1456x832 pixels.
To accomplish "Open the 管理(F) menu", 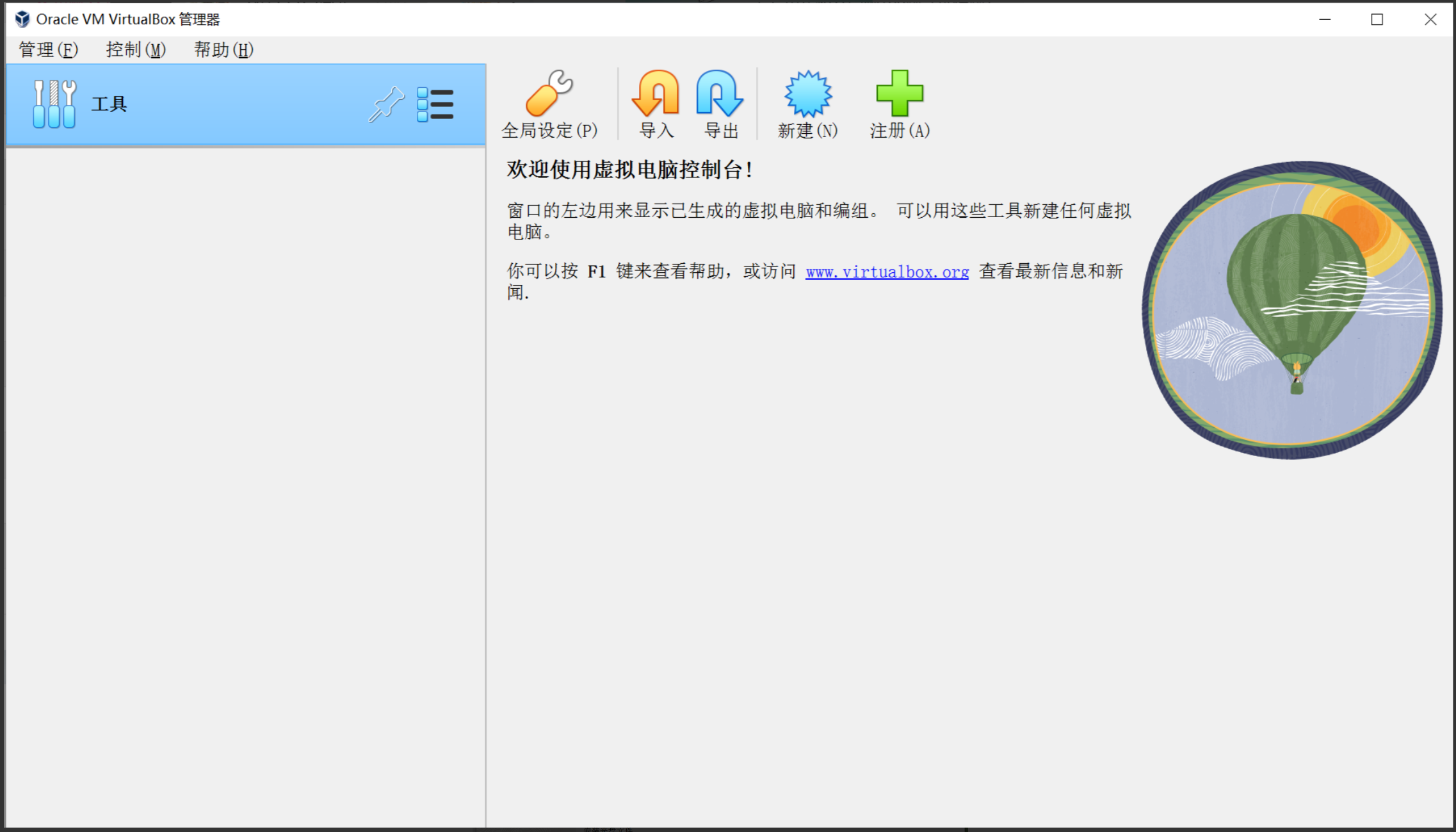I will click(49, 50).
